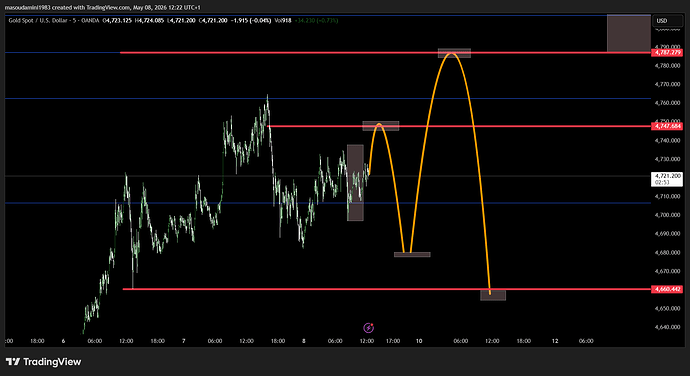Viewport: 690px width, 376px height.
Task: Click the 4,640.000 price scale label
Action: tap(668, 327)
